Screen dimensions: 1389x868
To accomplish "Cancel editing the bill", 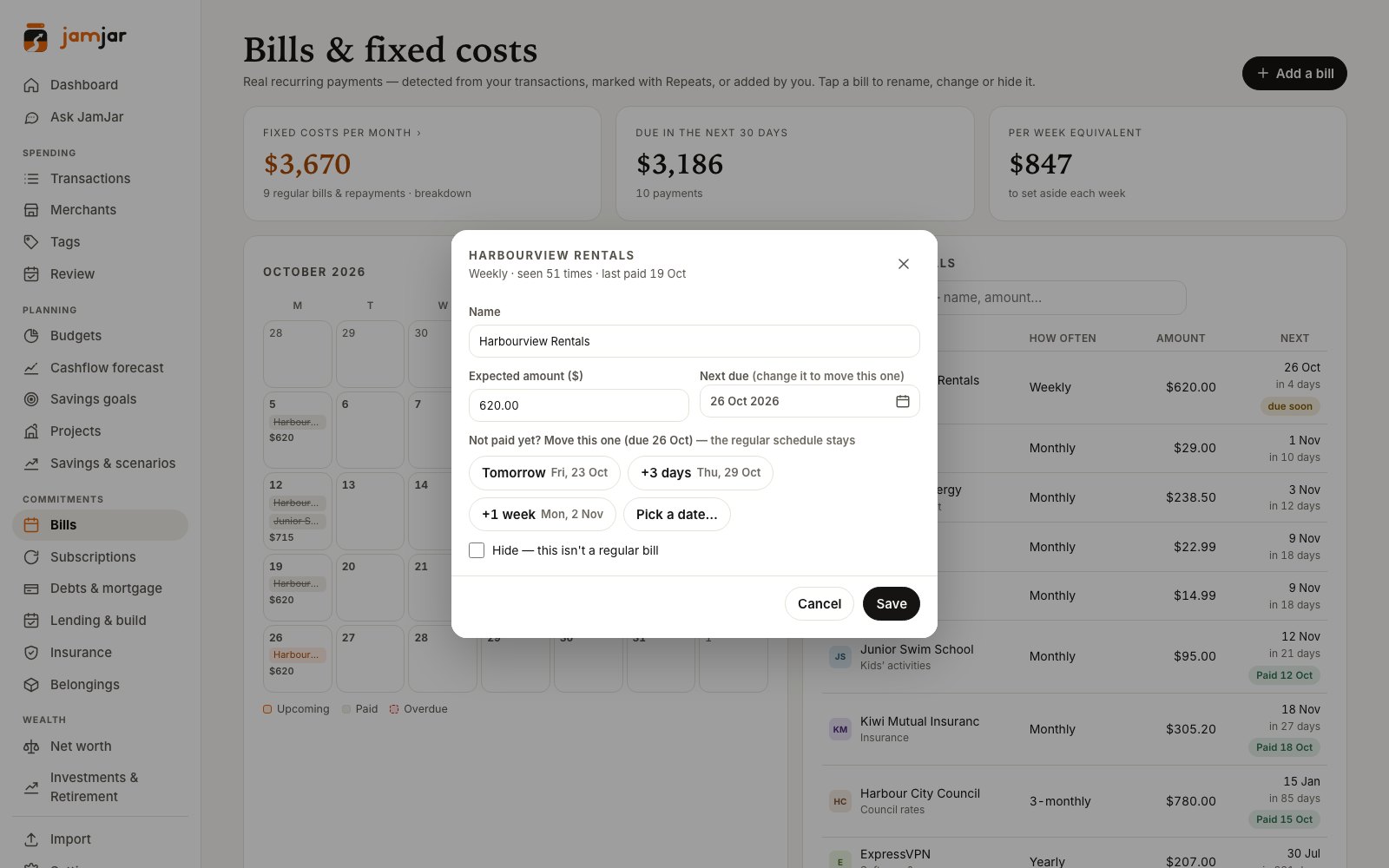I will click(x=820, y=604).
